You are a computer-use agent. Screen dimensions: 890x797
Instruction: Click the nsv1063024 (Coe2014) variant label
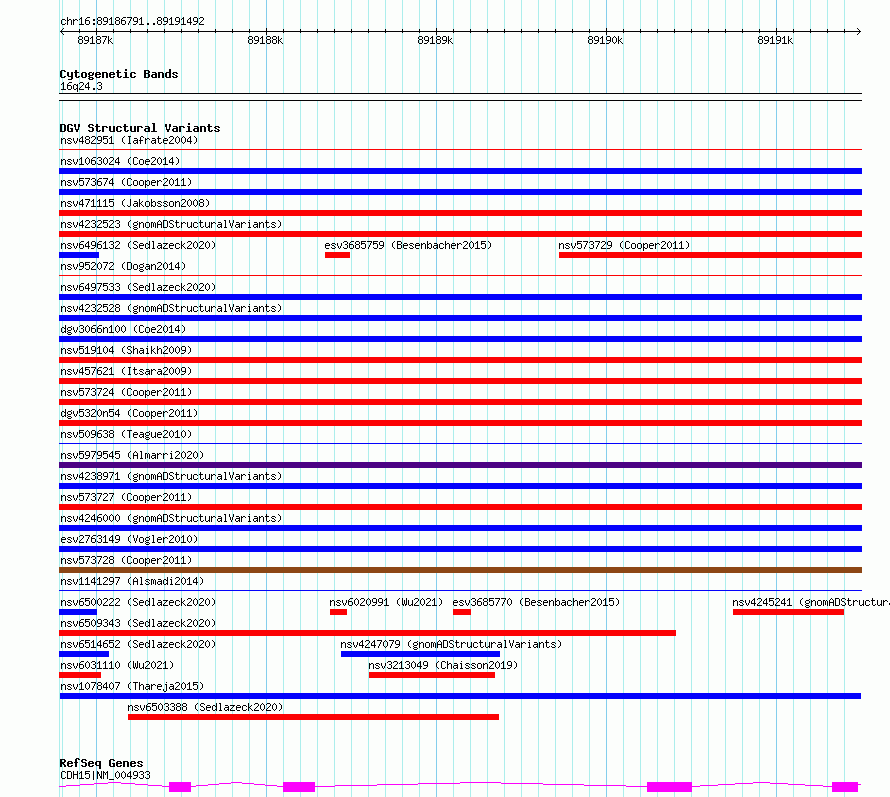120,161
